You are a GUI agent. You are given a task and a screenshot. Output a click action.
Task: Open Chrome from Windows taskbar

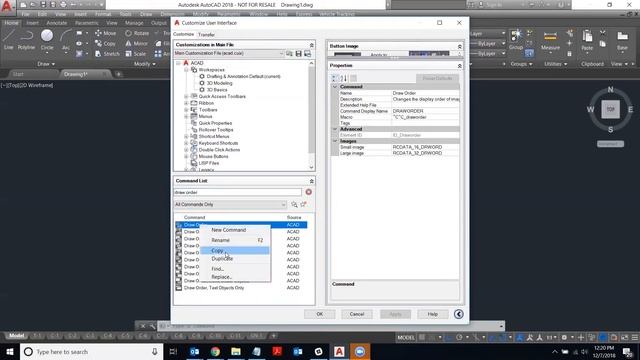(x=215, y=351)
